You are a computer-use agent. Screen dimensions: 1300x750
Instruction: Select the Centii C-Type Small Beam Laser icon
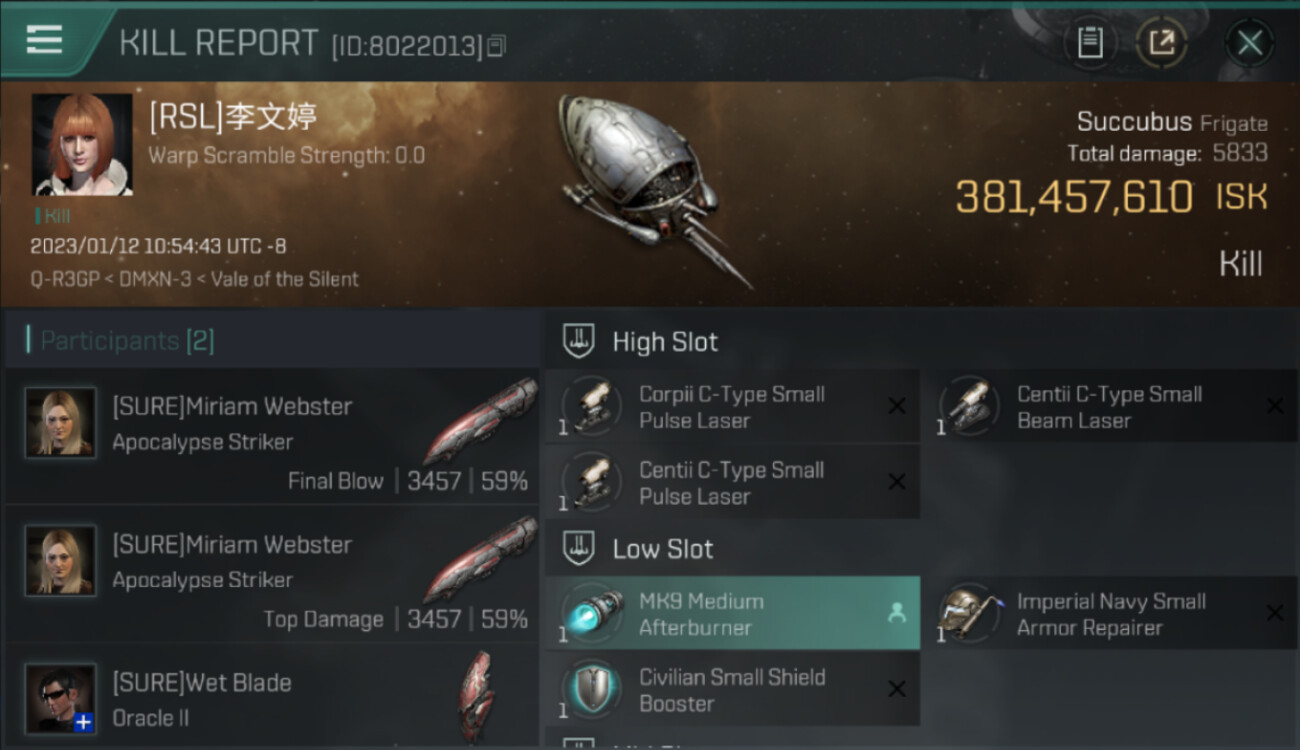point(969,407)
